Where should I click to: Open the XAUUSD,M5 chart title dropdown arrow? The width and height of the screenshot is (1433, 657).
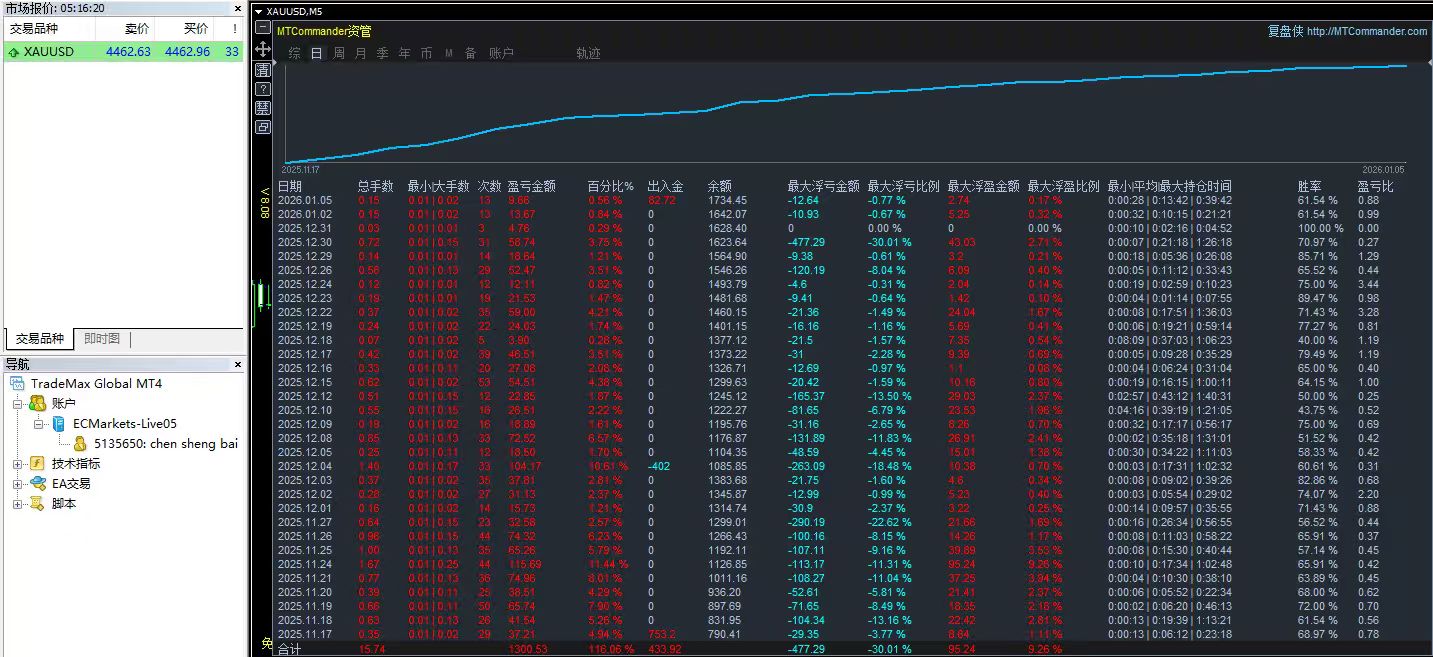259,12
